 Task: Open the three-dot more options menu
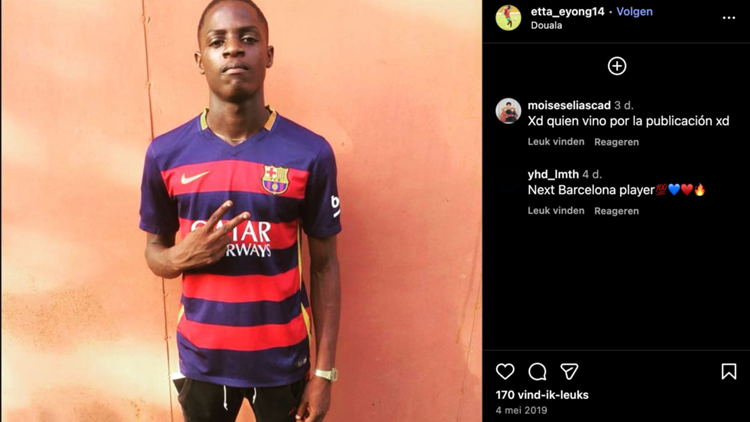pos(728,18)
